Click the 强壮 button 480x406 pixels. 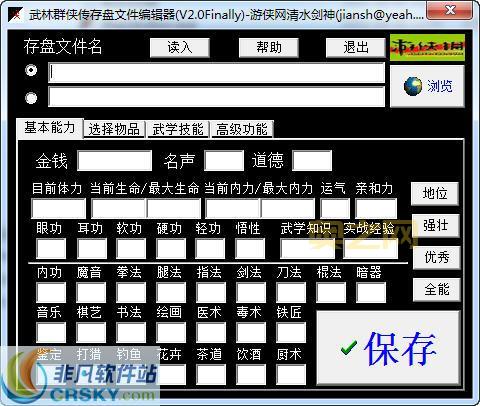436,226
